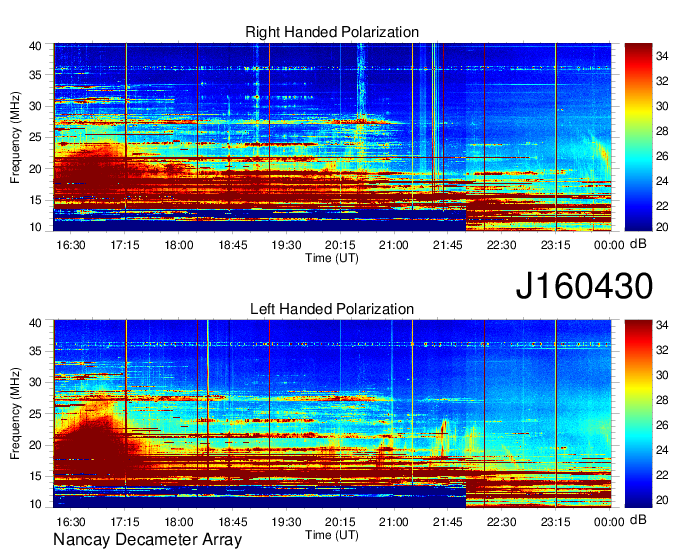Image resolution: width=680 pixels, height=552 pixels.
Task: Select the J160430 observation label
Action: (584, 286)
